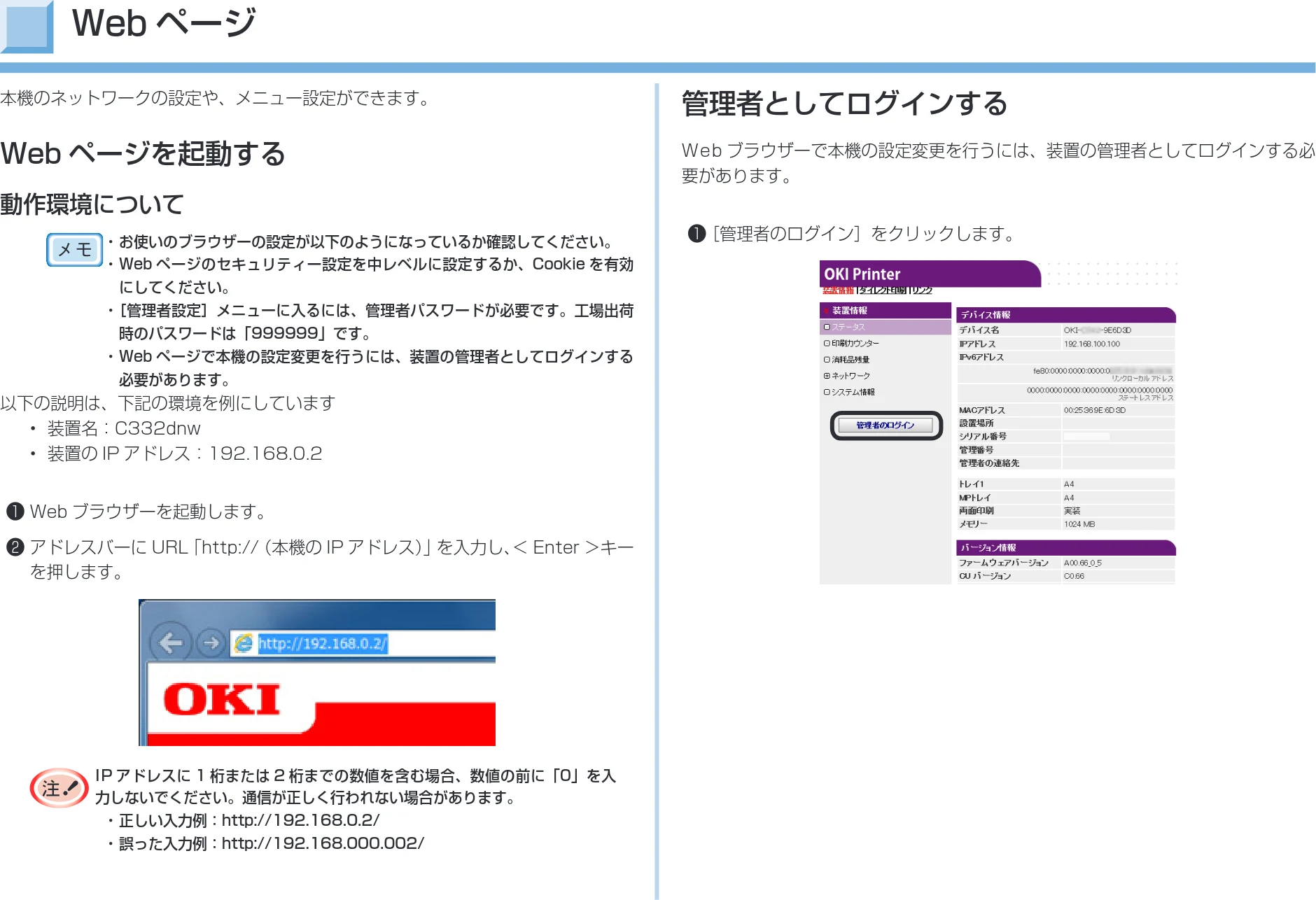Viewport: 1316px width, 900px height.
Task: Click the メモ memo icon
Action: tap(74, 250)
